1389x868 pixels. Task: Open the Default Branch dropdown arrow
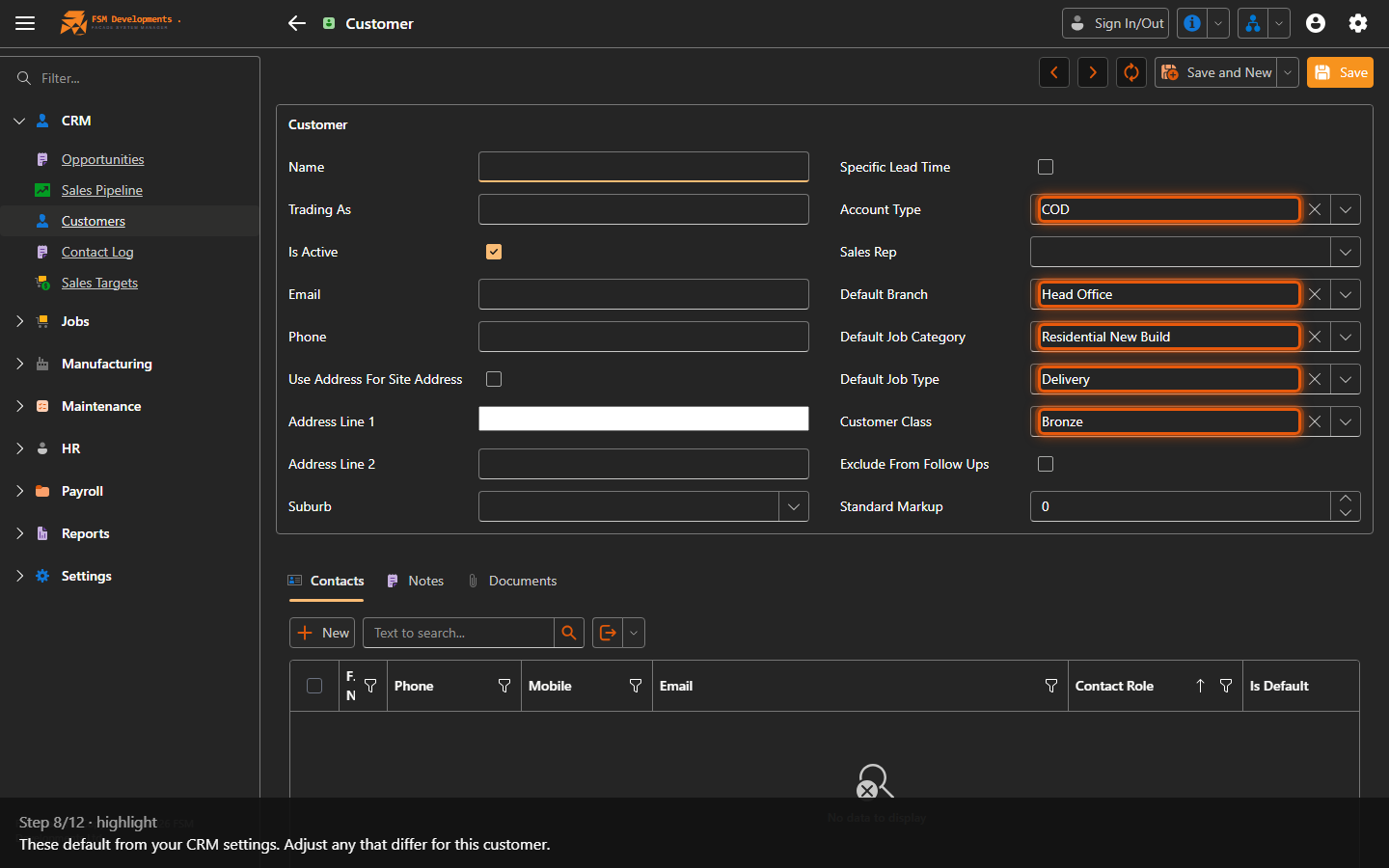click(x=1346, y=294)
